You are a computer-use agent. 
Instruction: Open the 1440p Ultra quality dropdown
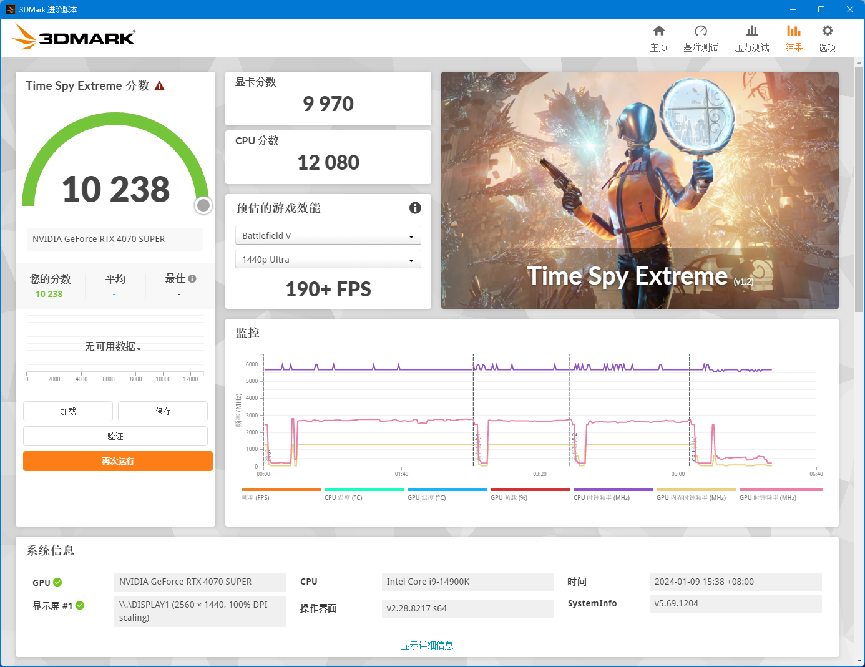click(x=328, y=260)
